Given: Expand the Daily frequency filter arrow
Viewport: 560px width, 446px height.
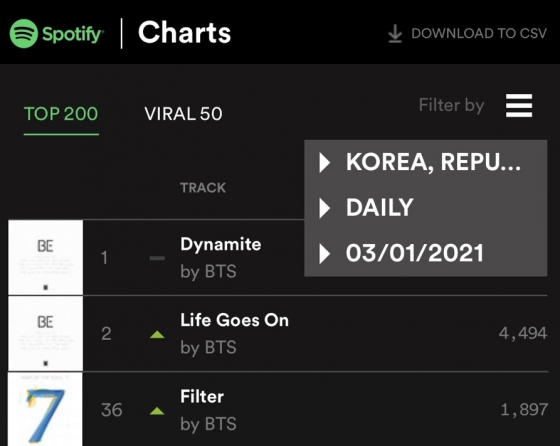Looking at the screenshot, I should point(324,208).
